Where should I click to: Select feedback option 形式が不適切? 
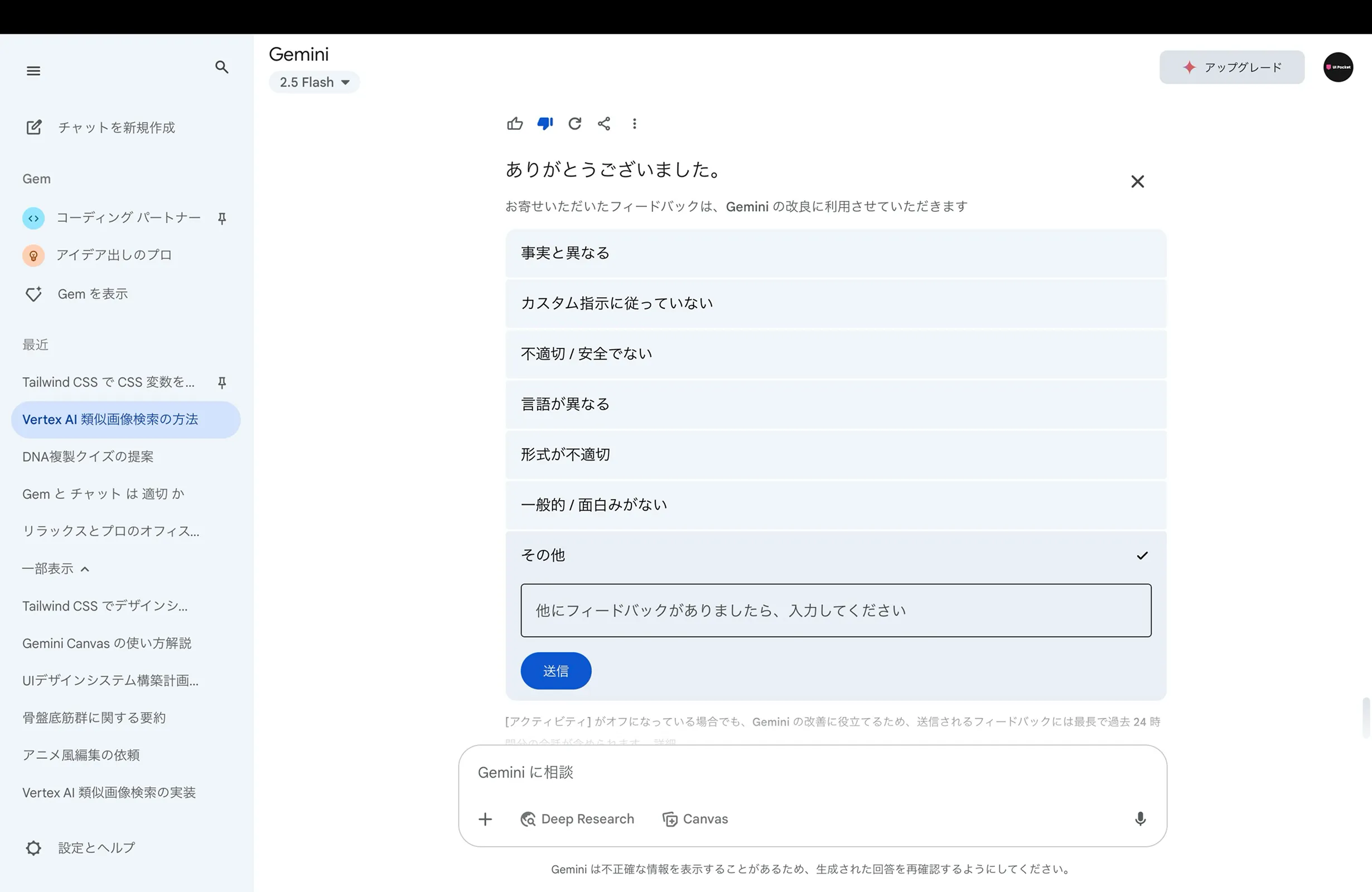click(x=836, y=455)
